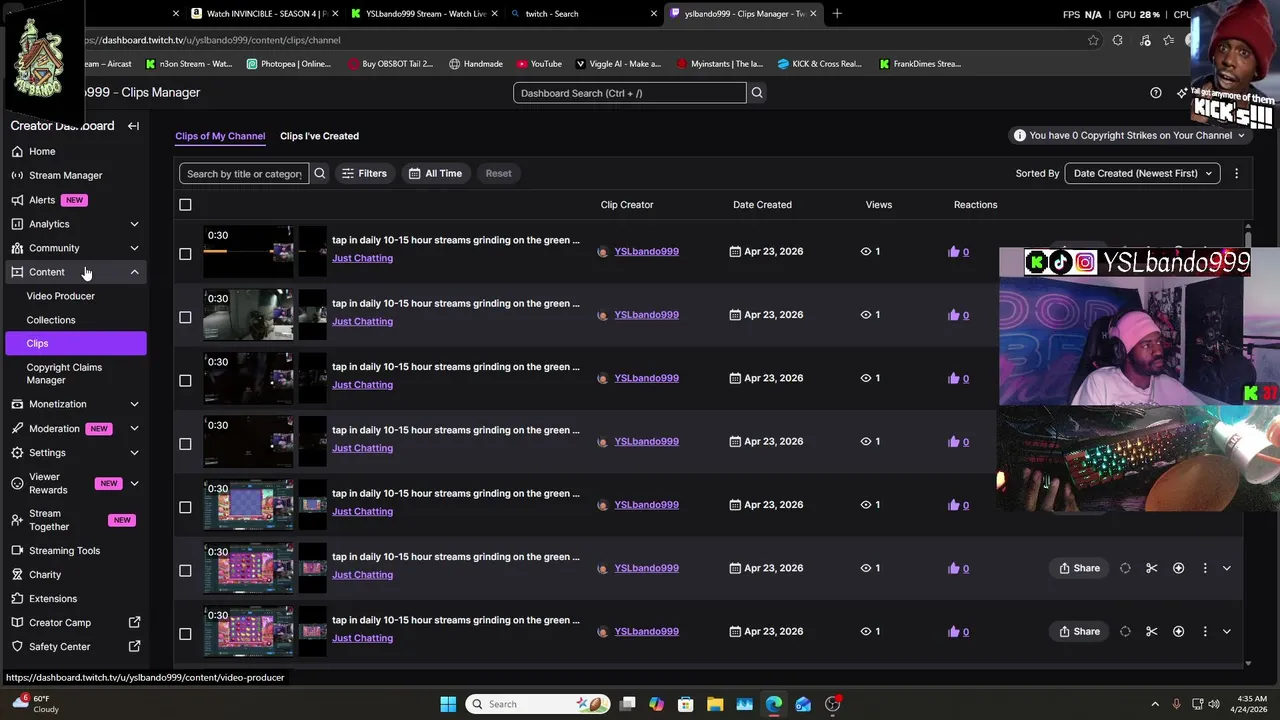Click the search icon next to the clip title field
The image size is (1280, 720).
pyautogui.click(x=320, y=173)
